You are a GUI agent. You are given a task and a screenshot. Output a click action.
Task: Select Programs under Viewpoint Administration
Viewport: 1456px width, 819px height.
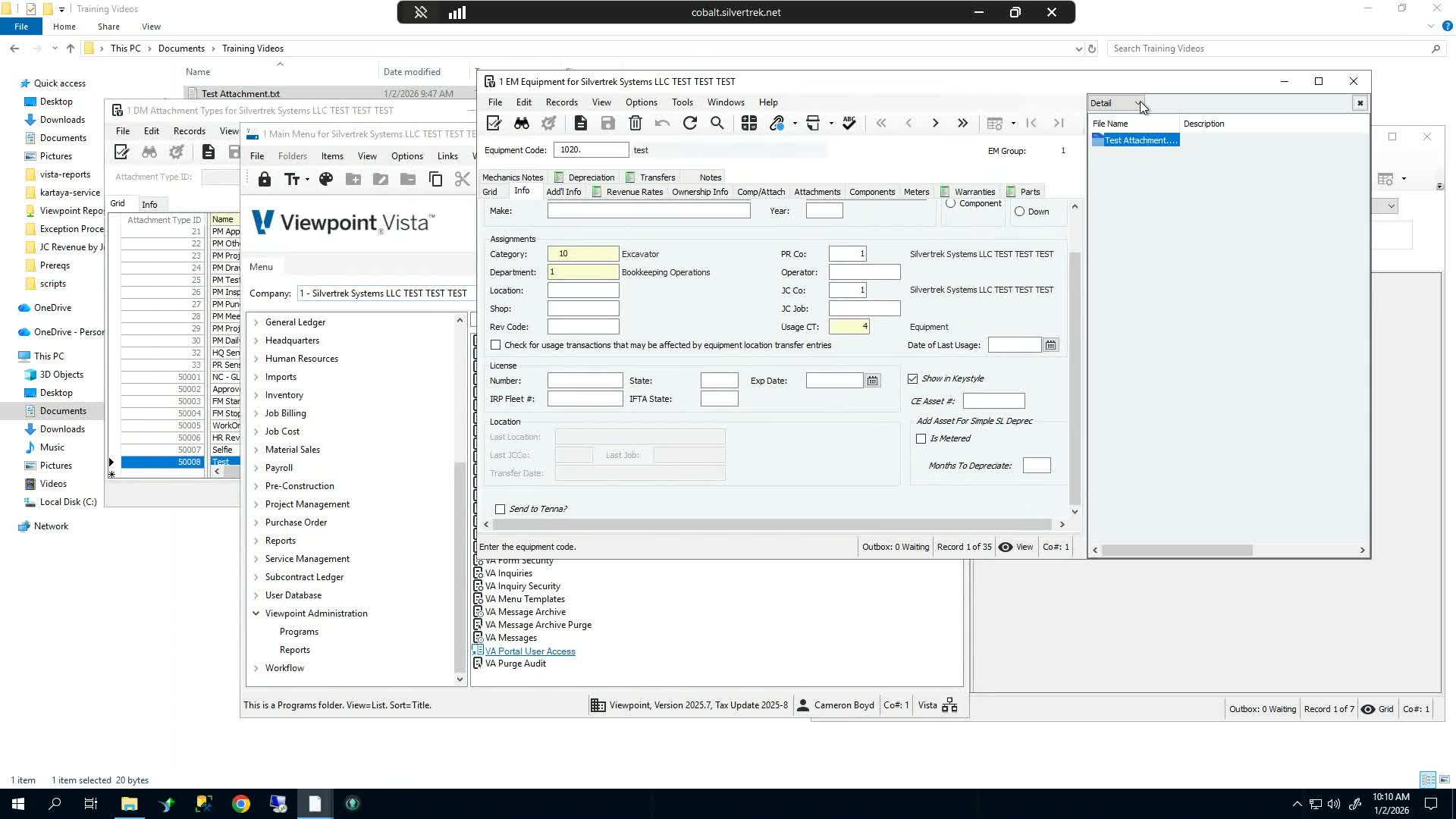(299, 632)
